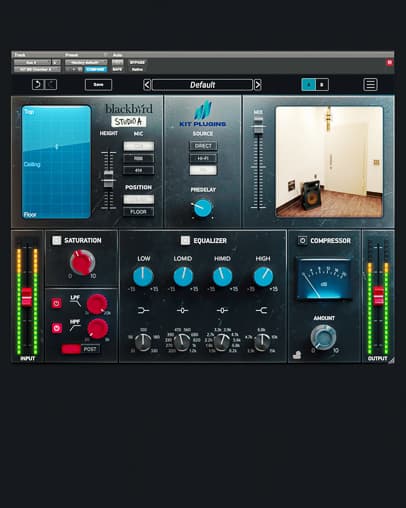This screenshot has width=406, height=508.
Task: Toggle the LPF power button
Action: click(x=56, y=303)
